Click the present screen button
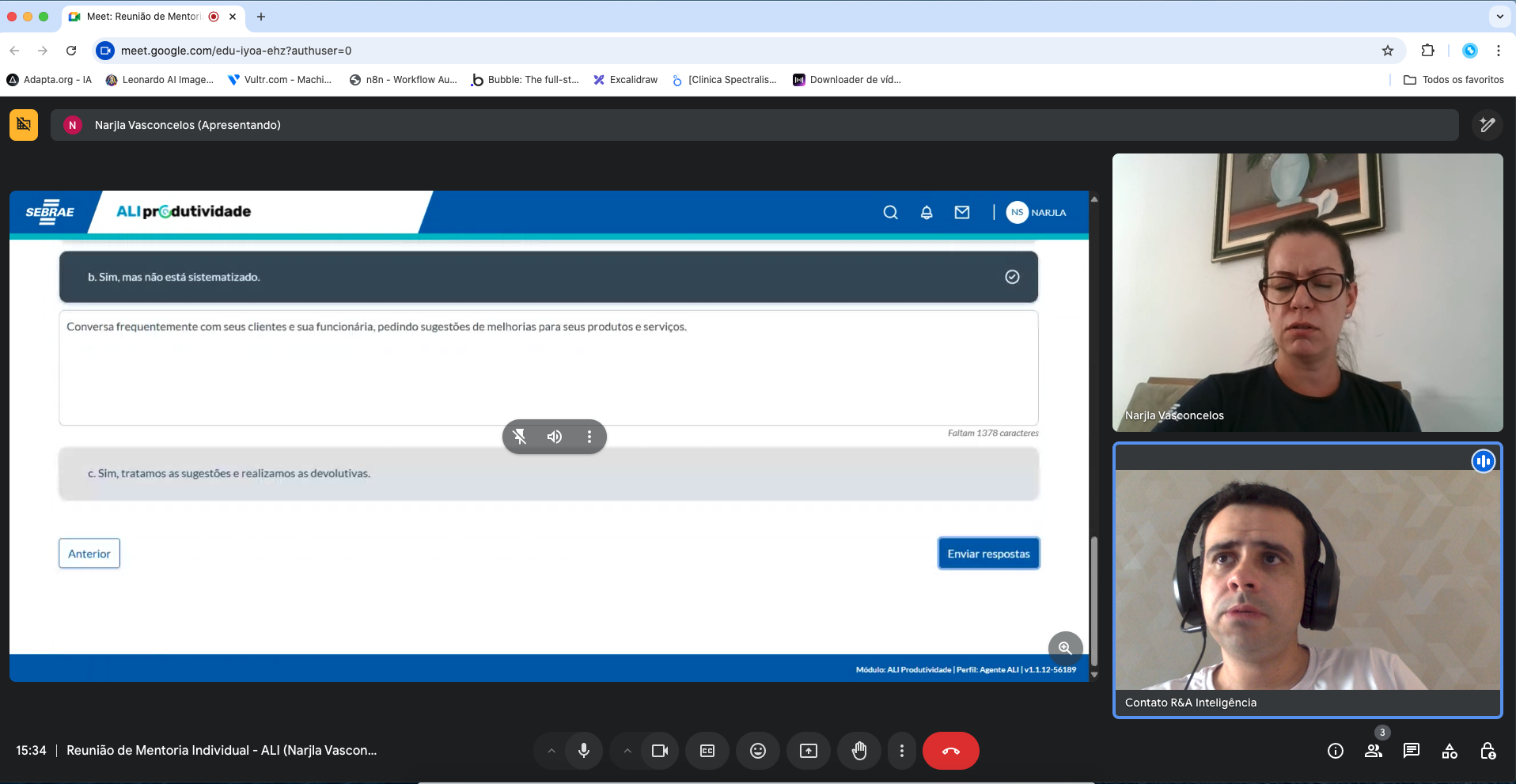This screenshot has width=1516, height=784. [x=809, y=751]
